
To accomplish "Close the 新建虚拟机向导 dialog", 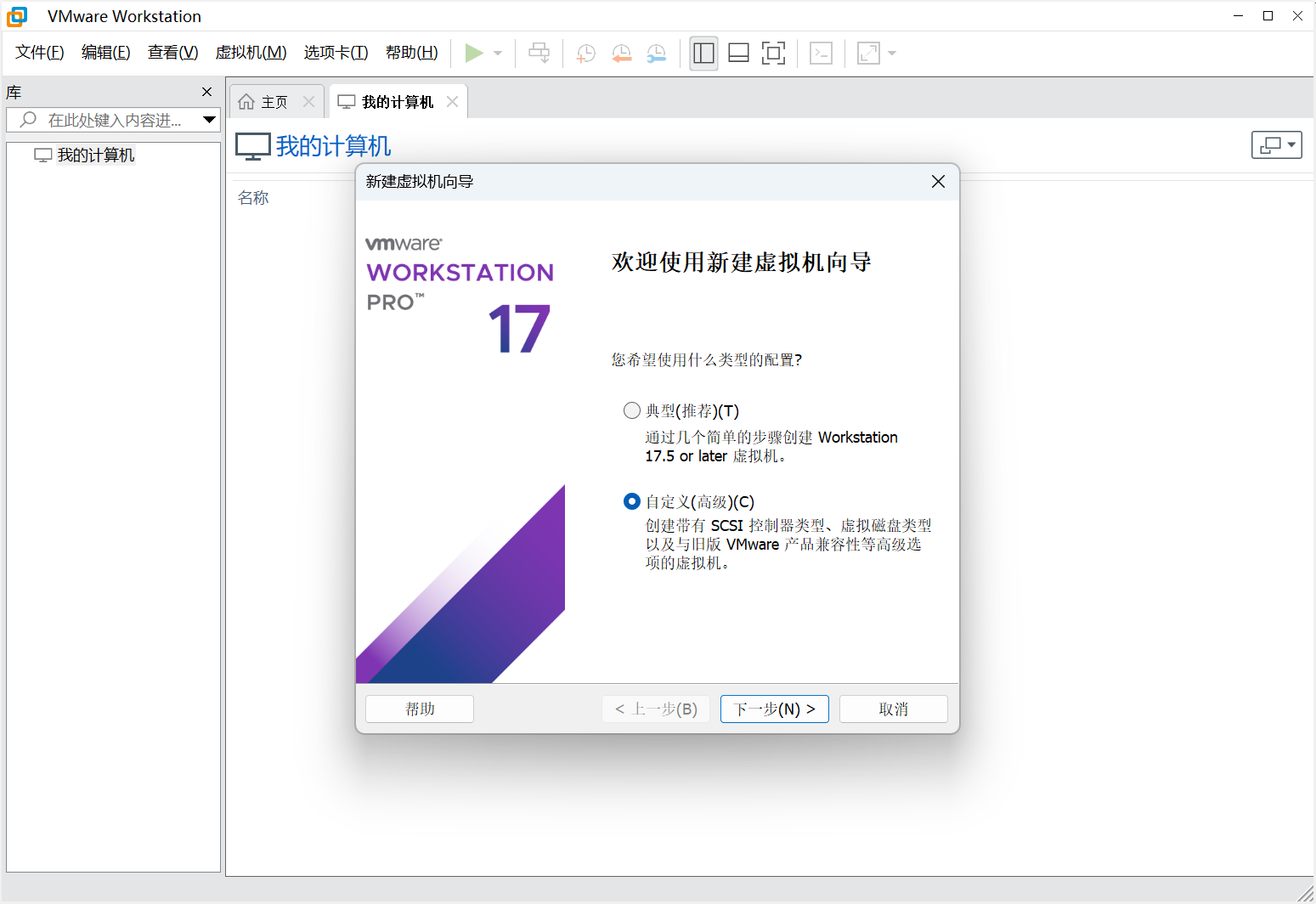I will point(938,182).
